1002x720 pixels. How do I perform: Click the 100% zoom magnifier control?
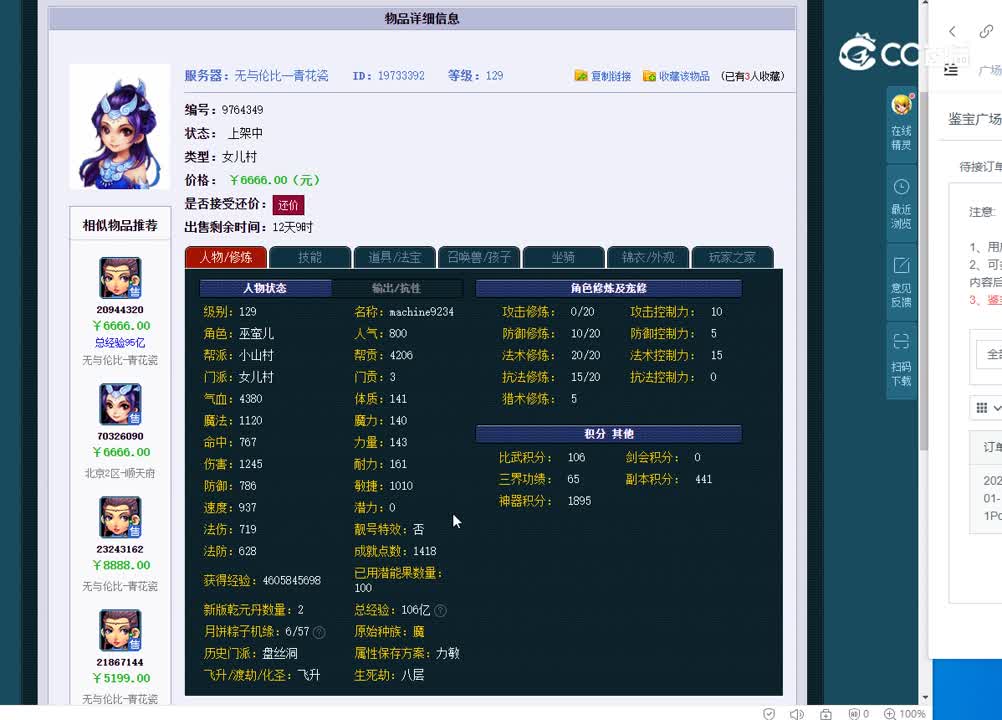click(904, 714)
